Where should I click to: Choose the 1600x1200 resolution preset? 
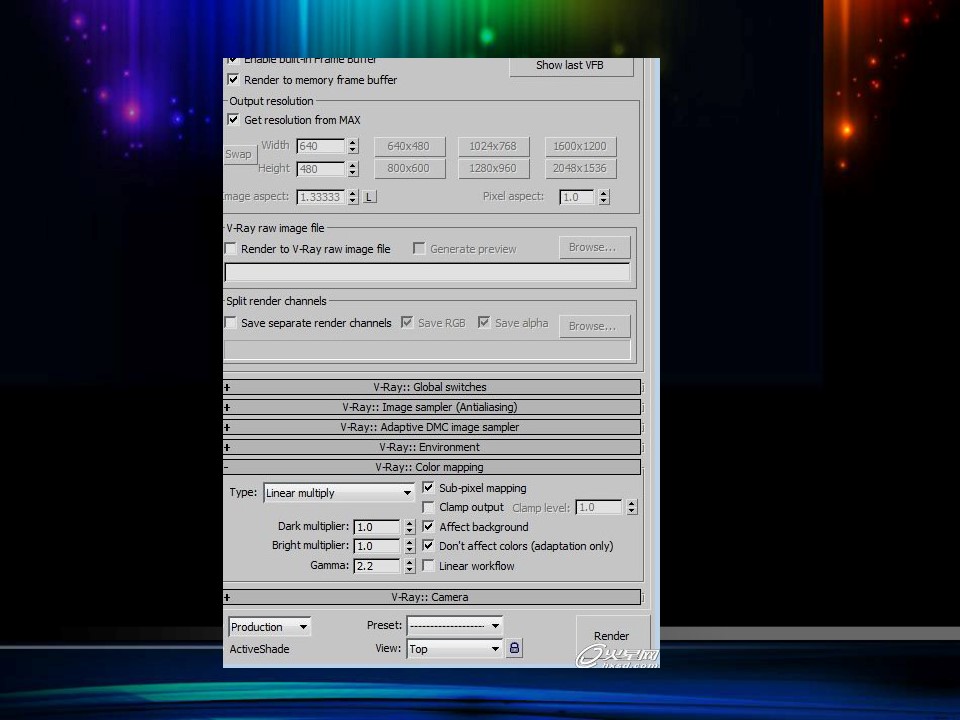point(580,146)
